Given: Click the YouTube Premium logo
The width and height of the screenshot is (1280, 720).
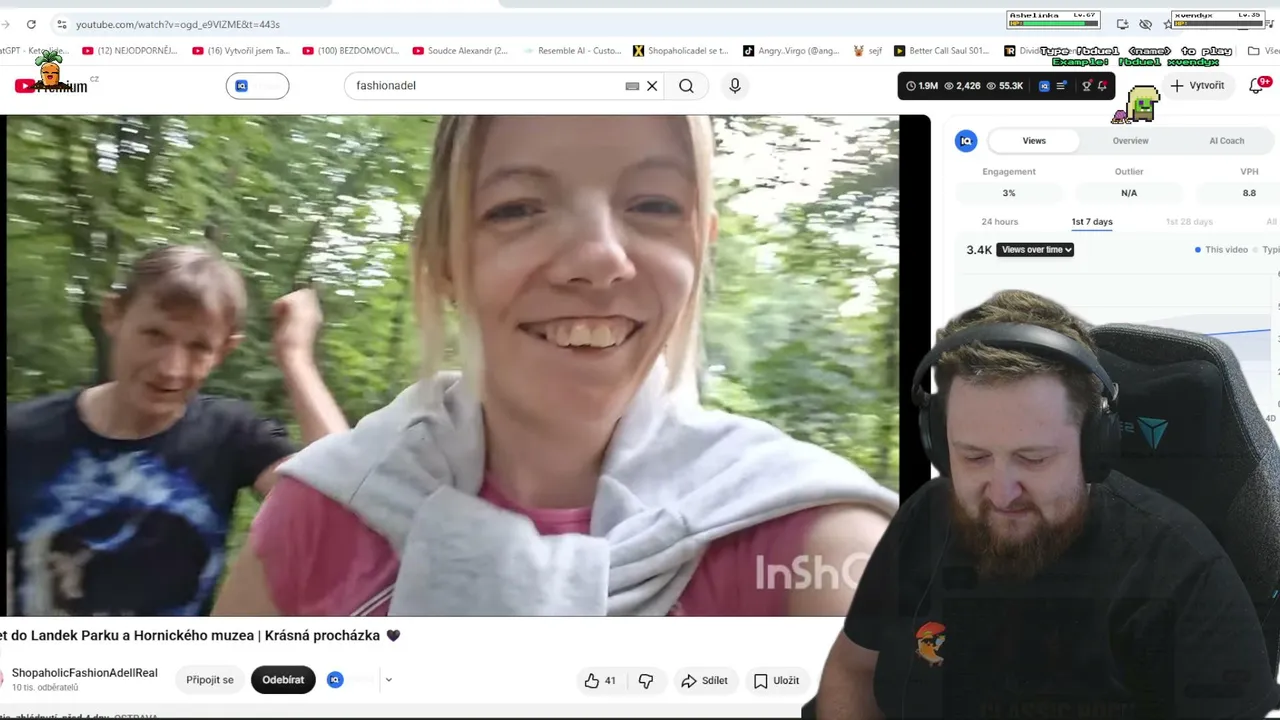Looking at the screenshot, I should tap(52, 86).
